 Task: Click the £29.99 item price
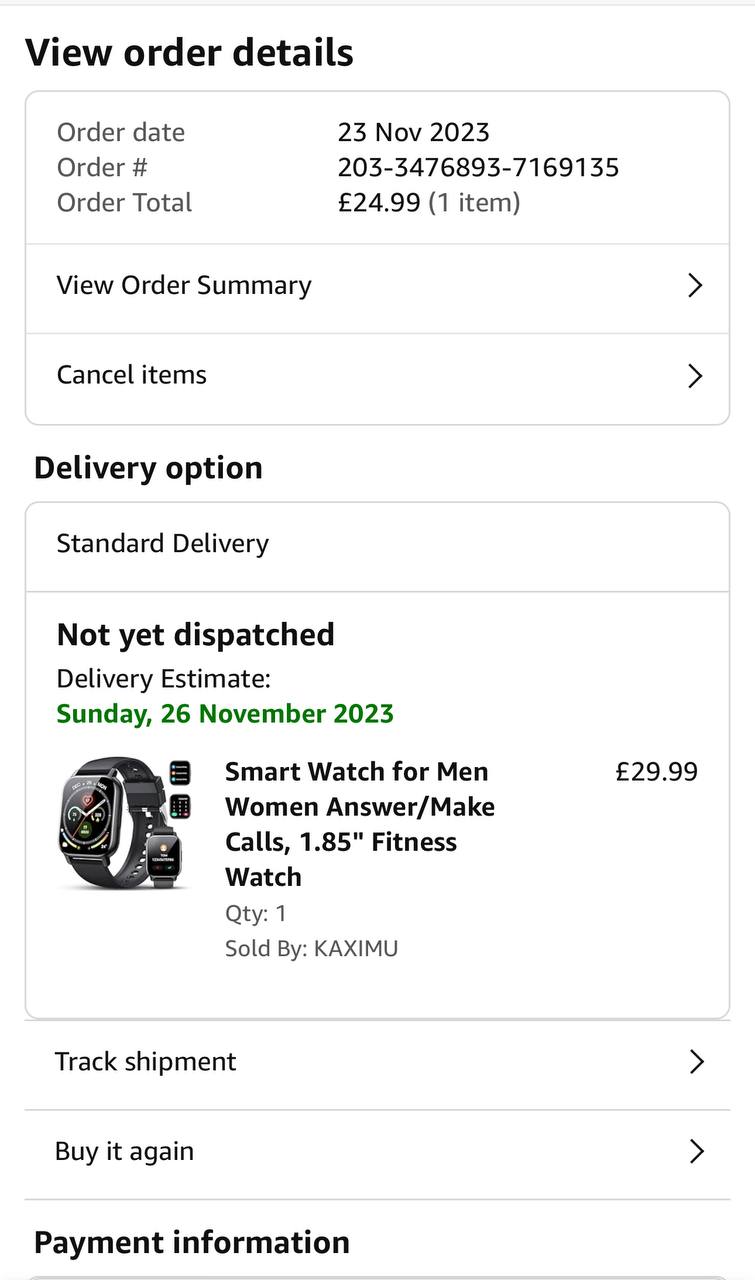pos(656,772)
